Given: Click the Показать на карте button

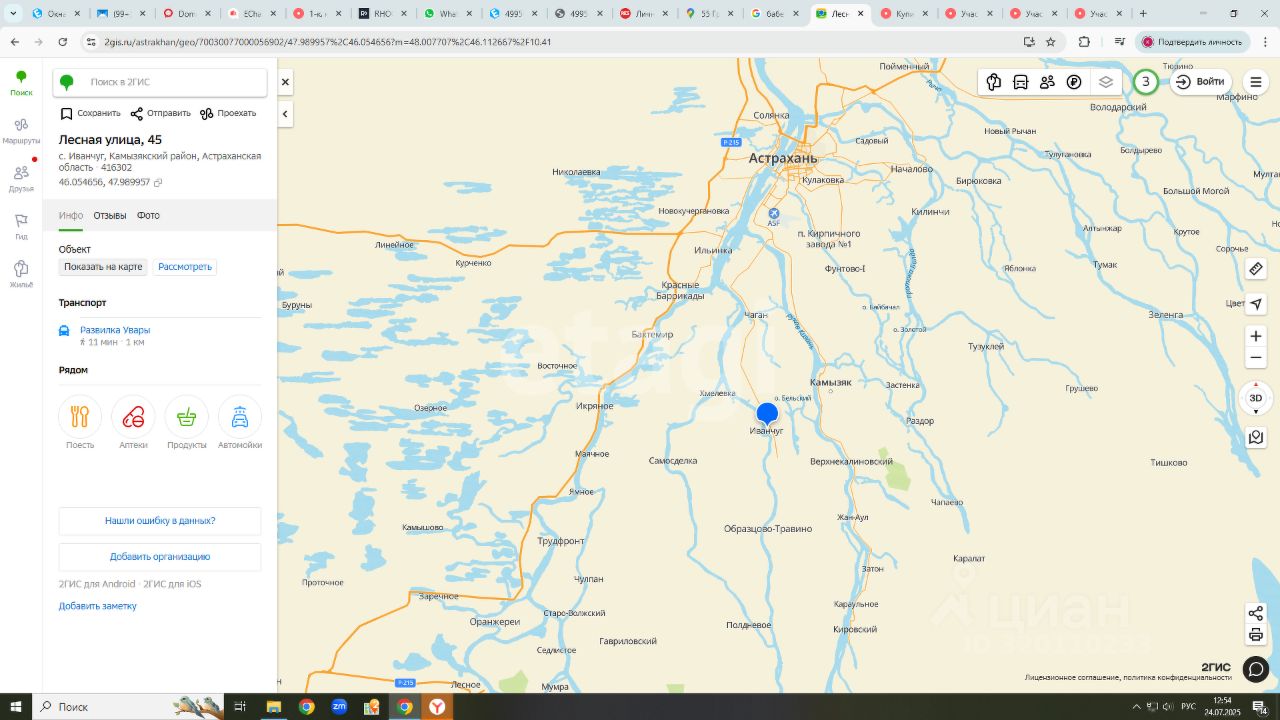Looking at the screenshot, I should click(x=103, y=267).
